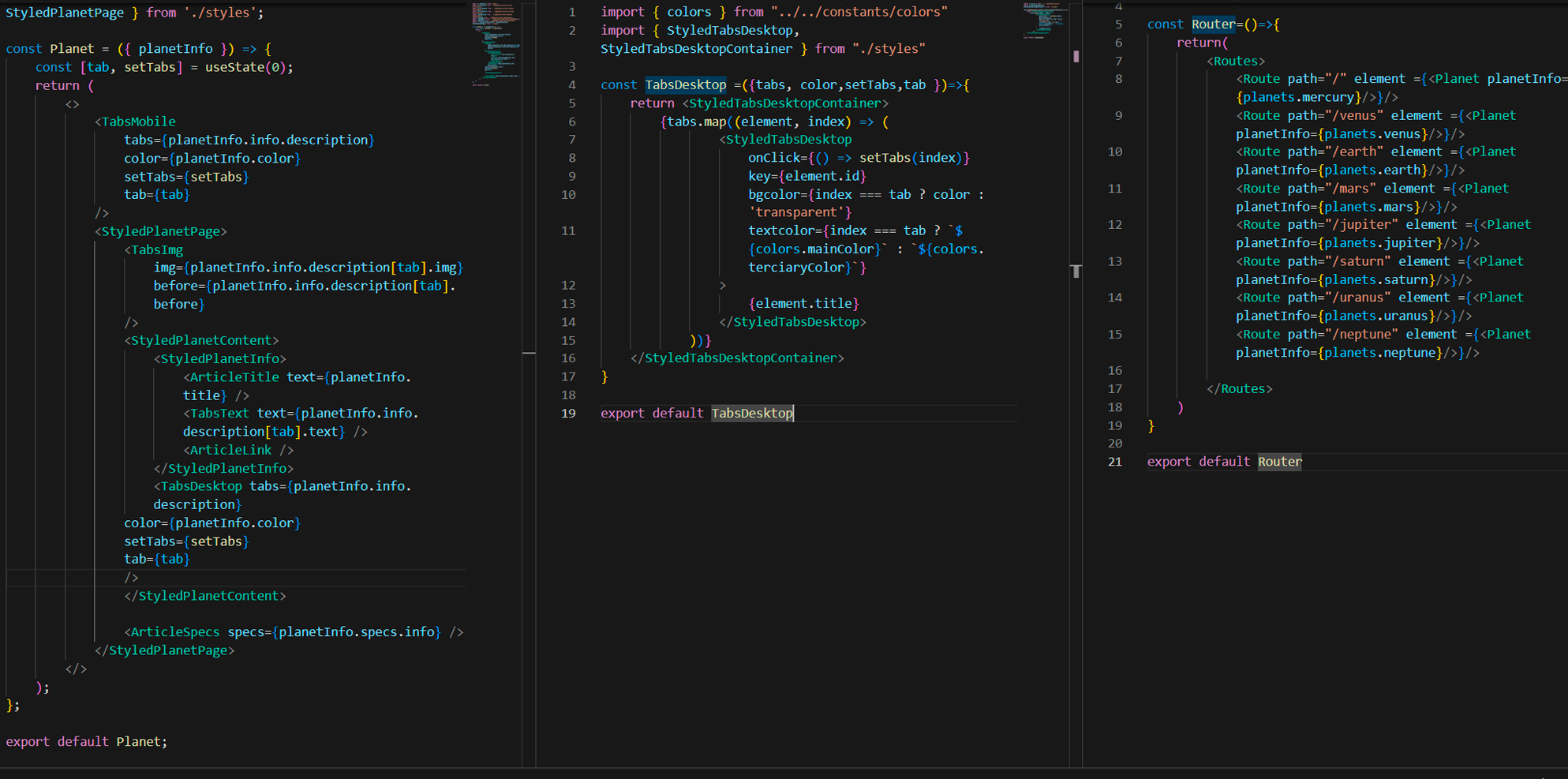Click the '<ArticleTitle' tag

click(231, 377)
